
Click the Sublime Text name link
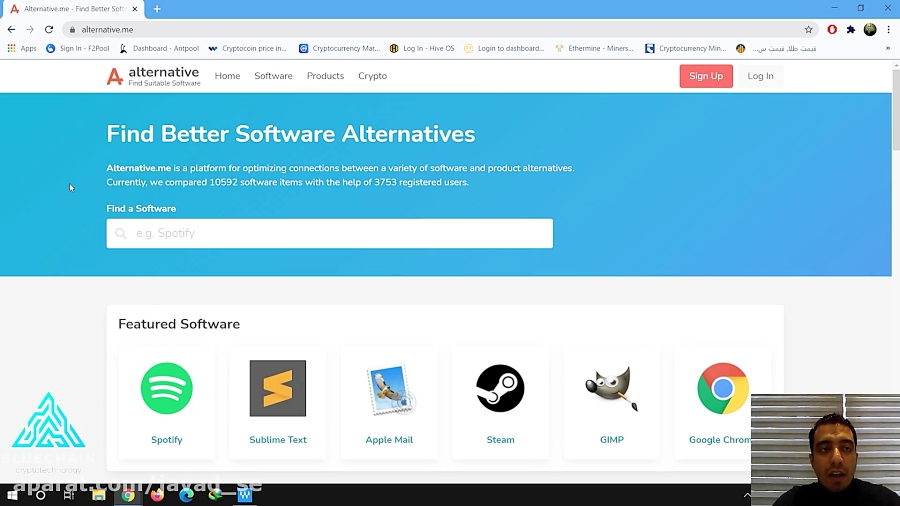(x=278, y=439)
